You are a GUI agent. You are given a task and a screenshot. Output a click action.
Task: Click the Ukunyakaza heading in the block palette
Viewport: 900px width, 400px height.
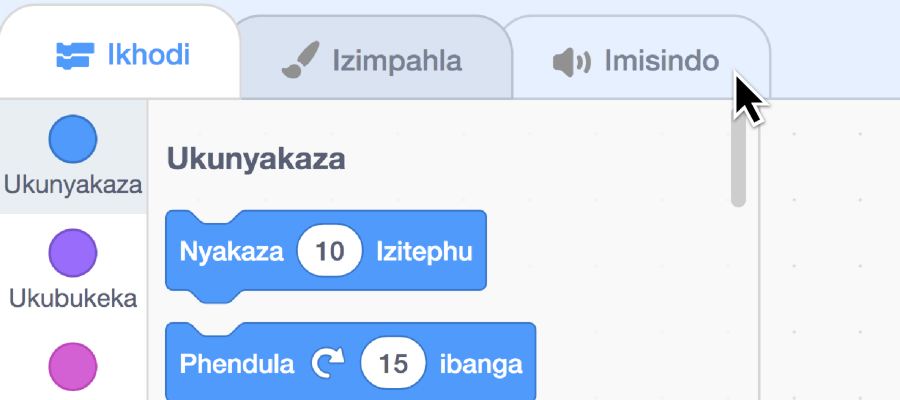click(256, 160)
